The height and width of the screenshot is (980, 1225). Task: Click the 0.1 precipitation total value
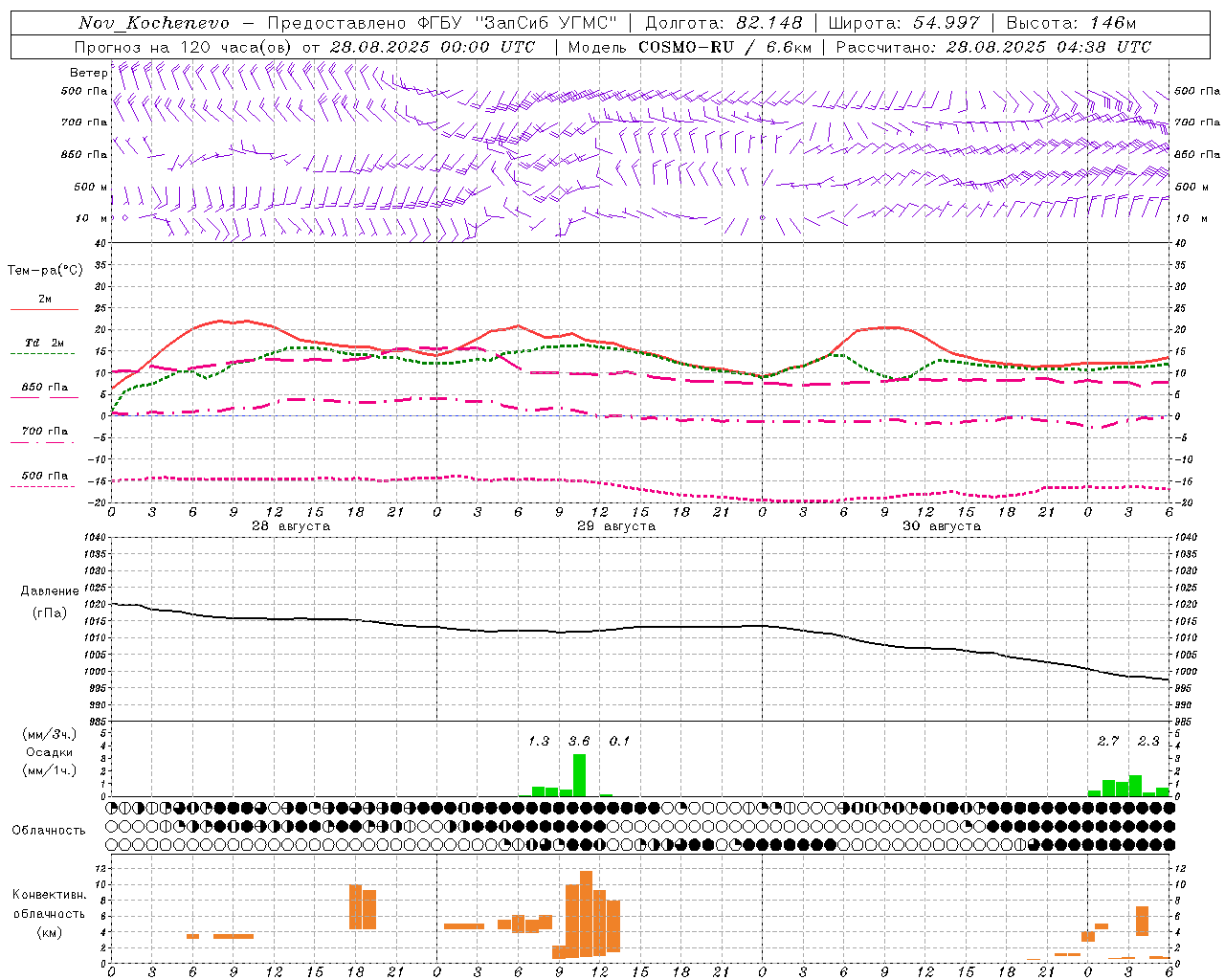point(619,741)
